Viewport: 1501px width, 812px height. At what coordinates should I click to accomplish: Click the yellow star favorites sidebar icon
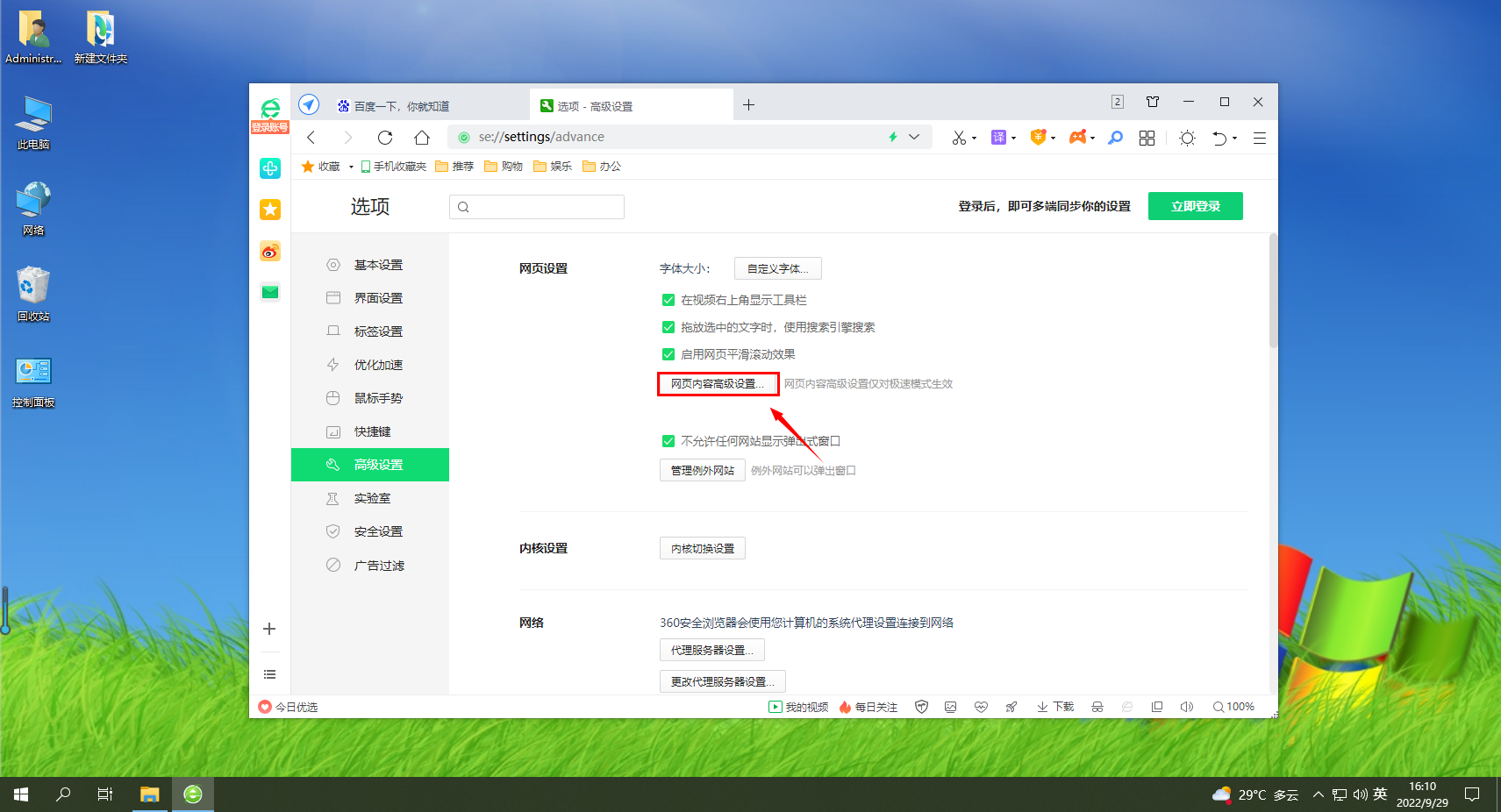tap(270, 210)
